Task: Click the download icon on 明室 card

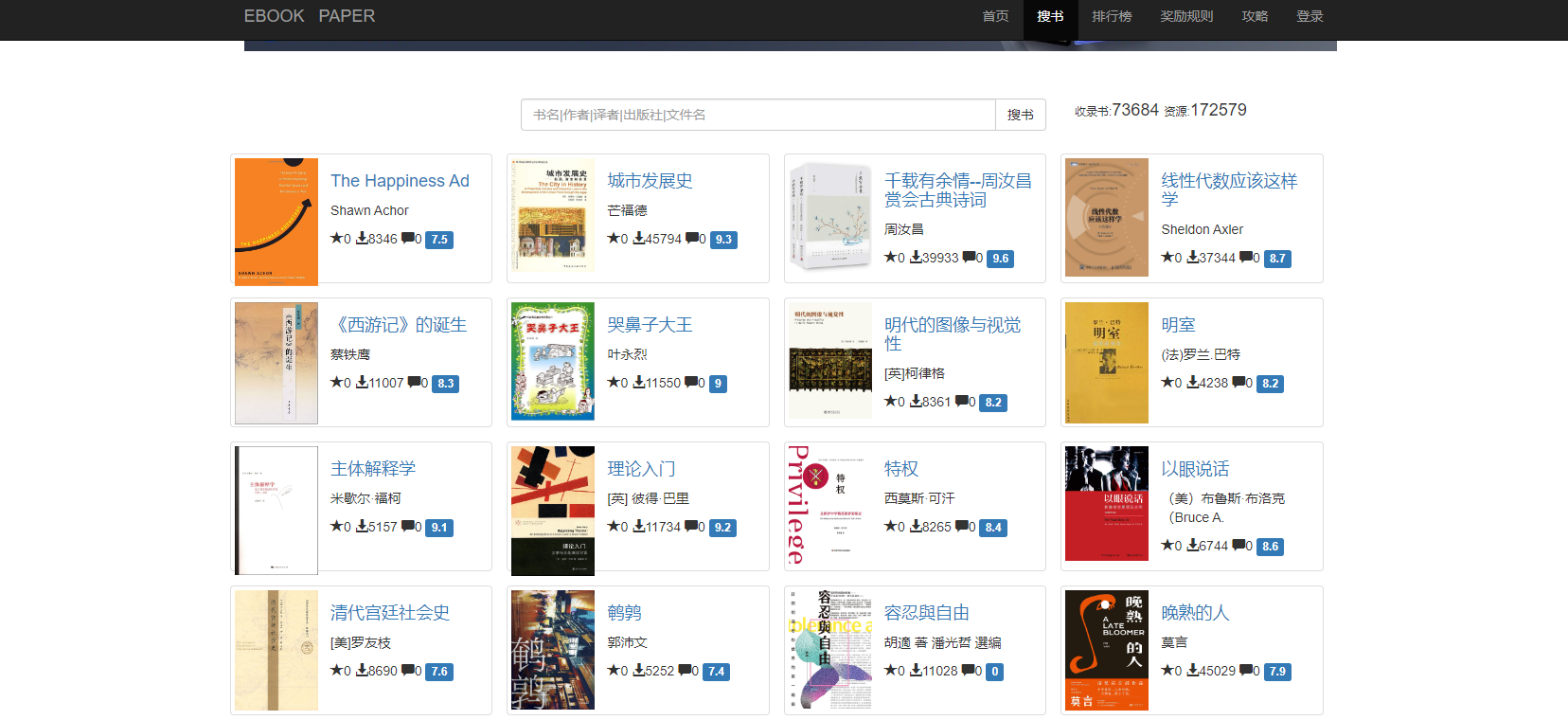Action: (x=1193, y=383)
